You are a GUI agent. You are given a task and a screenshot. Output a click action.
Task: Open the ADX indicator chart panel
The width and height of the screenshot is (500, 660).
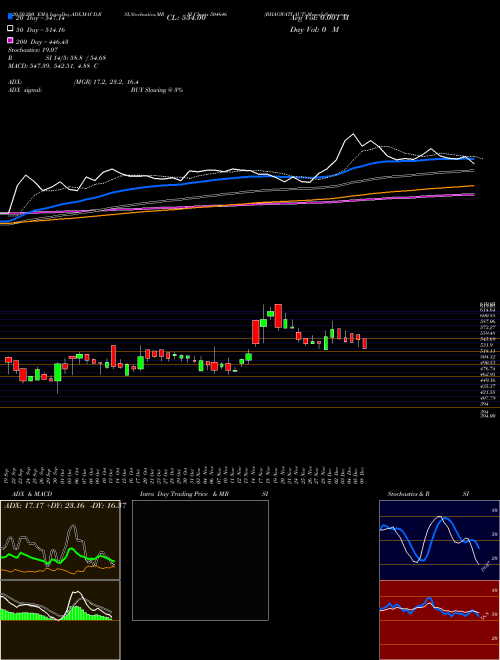pyautogui.click(x=60, y=540)
